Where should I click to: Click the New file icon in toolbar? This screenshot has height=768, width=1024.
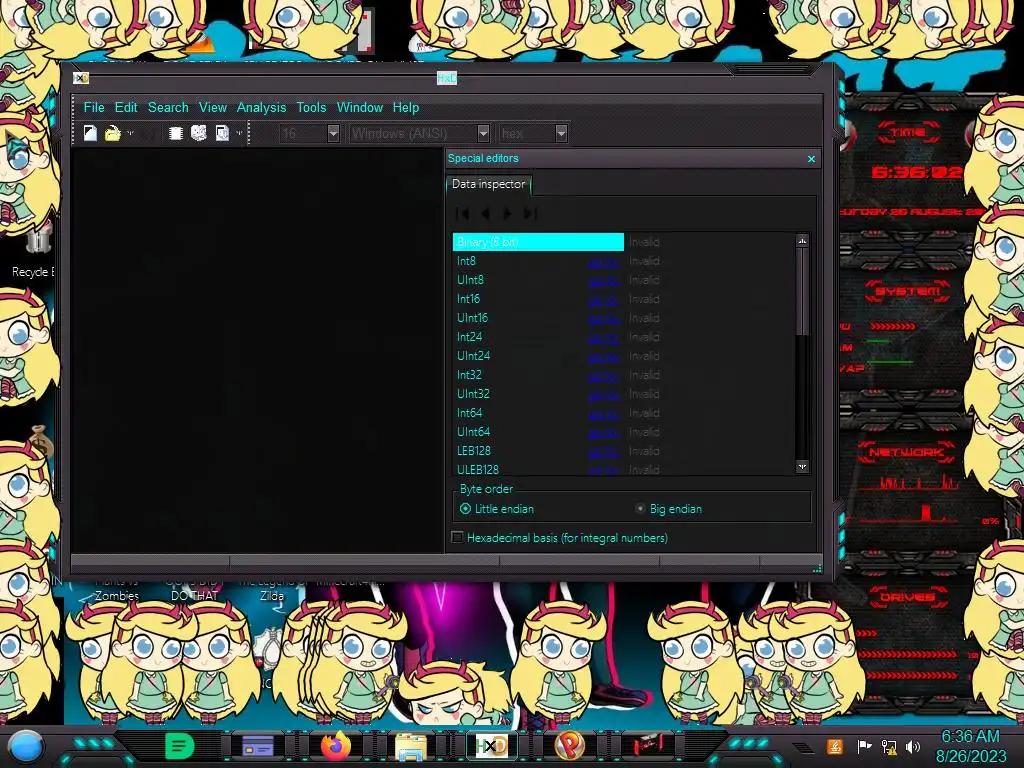pos(90,133)
